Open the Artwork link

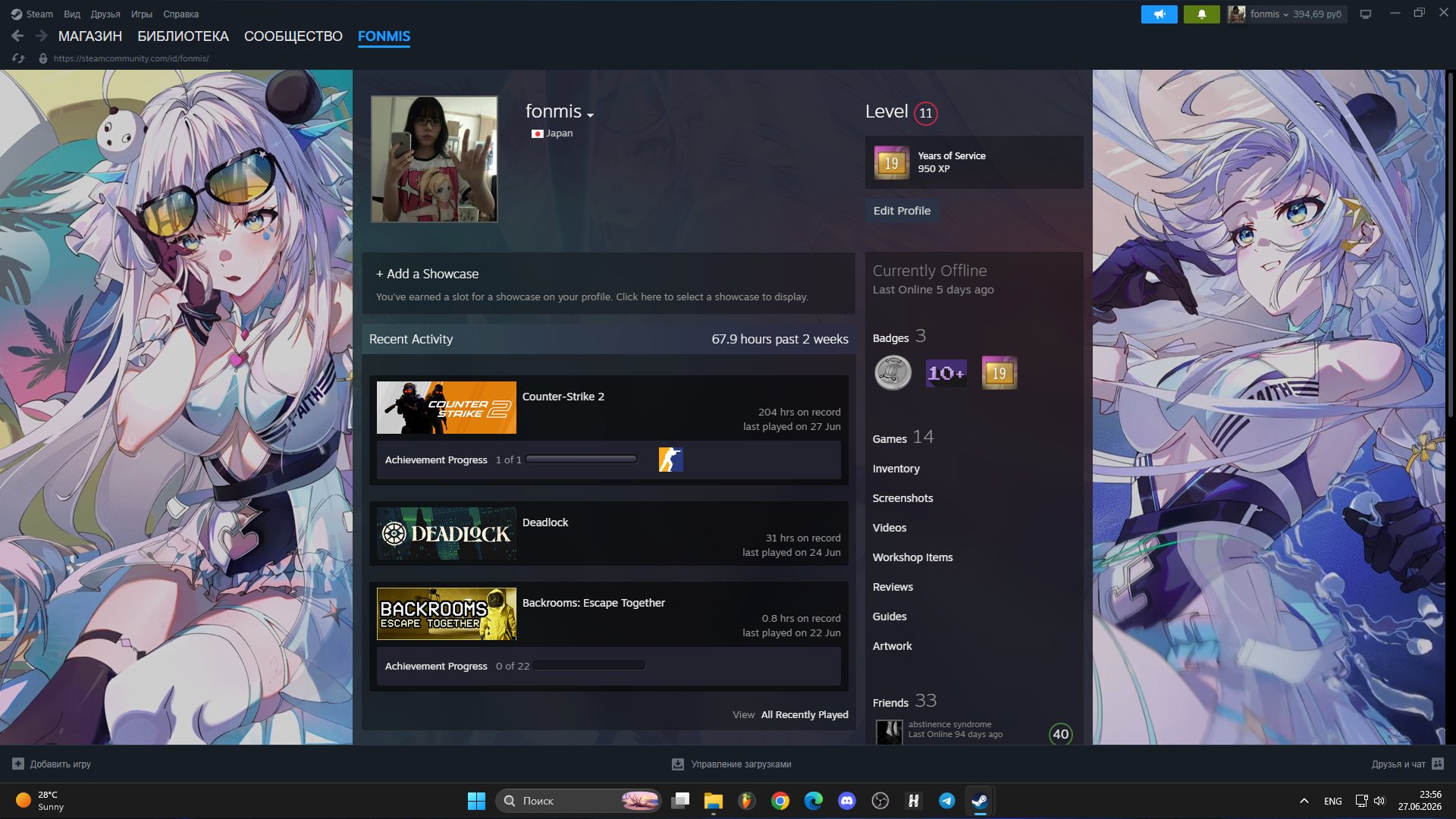click(892, 646)
